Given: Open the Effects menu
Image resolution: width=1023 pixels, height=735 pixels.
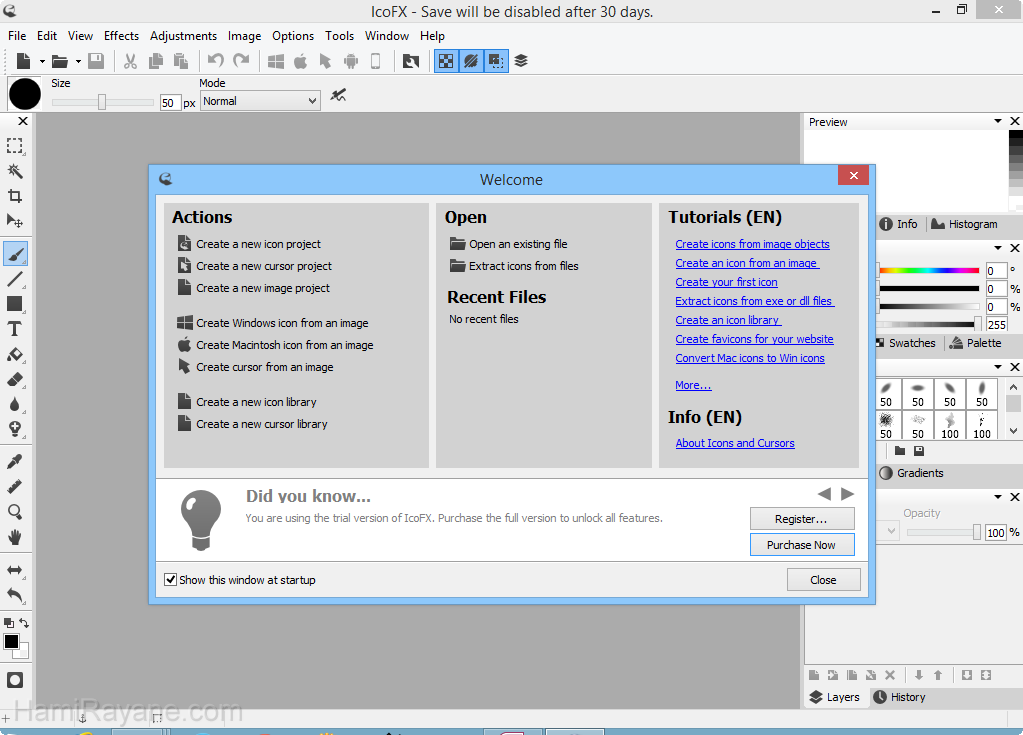Looking at the screenshot, I should point(121,35).
